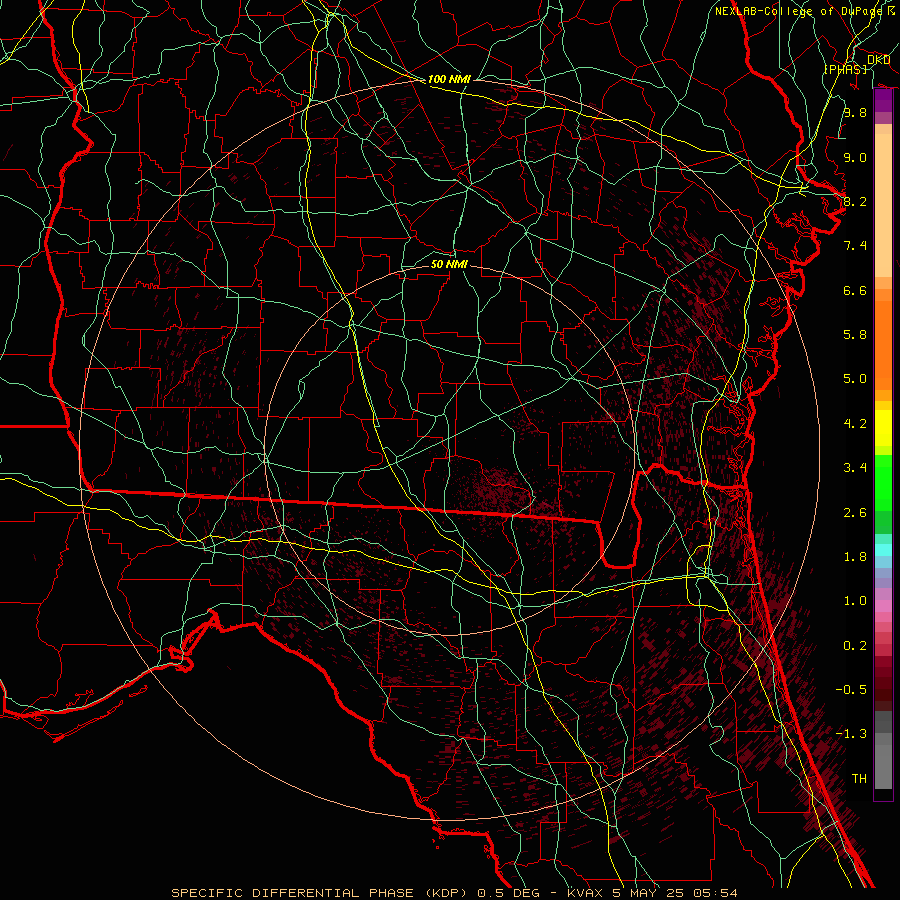Click the 5.0 value on the scale
Screen dimensions: 900x900
(x=855, y=379)
